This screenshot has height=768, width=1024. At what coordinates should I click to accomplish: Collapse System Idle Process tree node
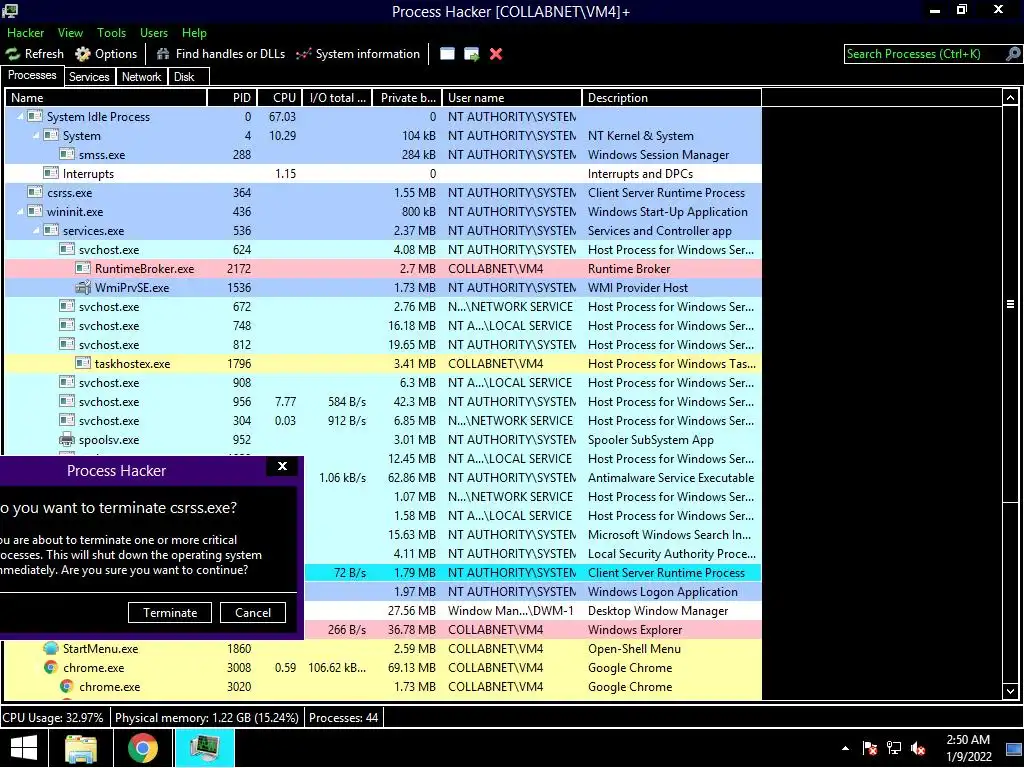(x=20, y=116)
